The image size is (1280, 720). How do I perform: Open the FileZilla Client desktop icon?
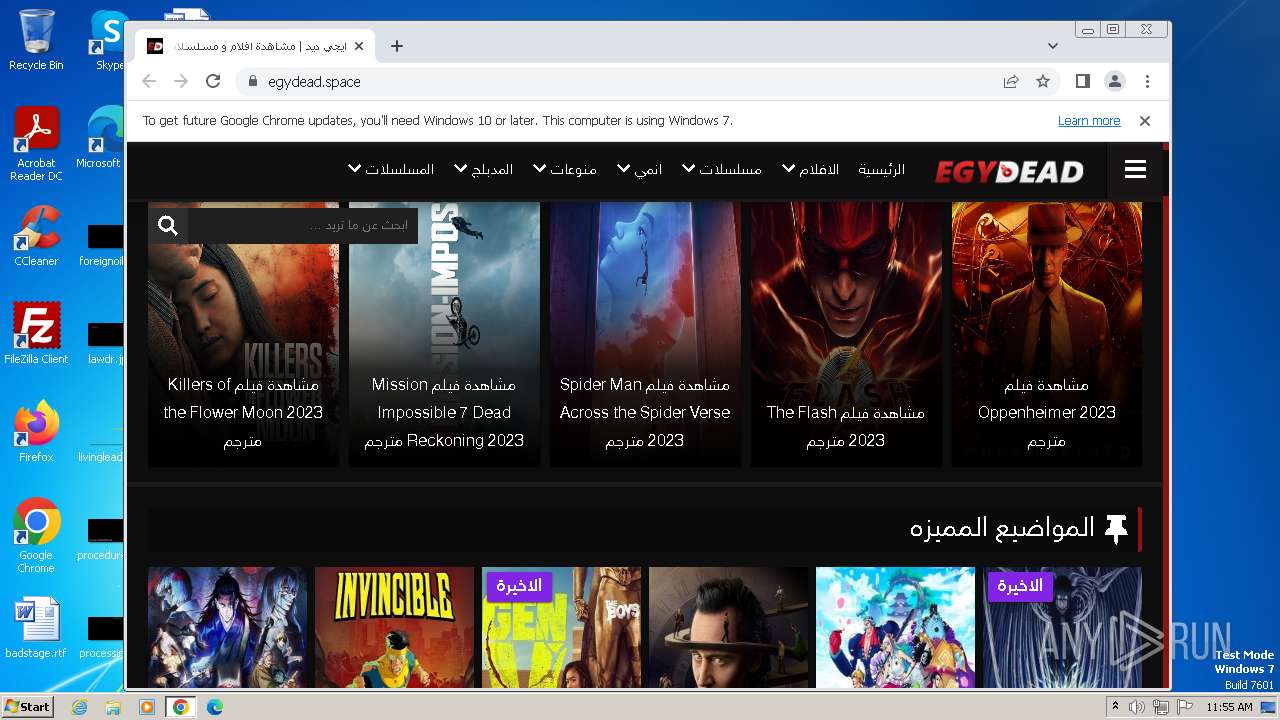[36, 334]
